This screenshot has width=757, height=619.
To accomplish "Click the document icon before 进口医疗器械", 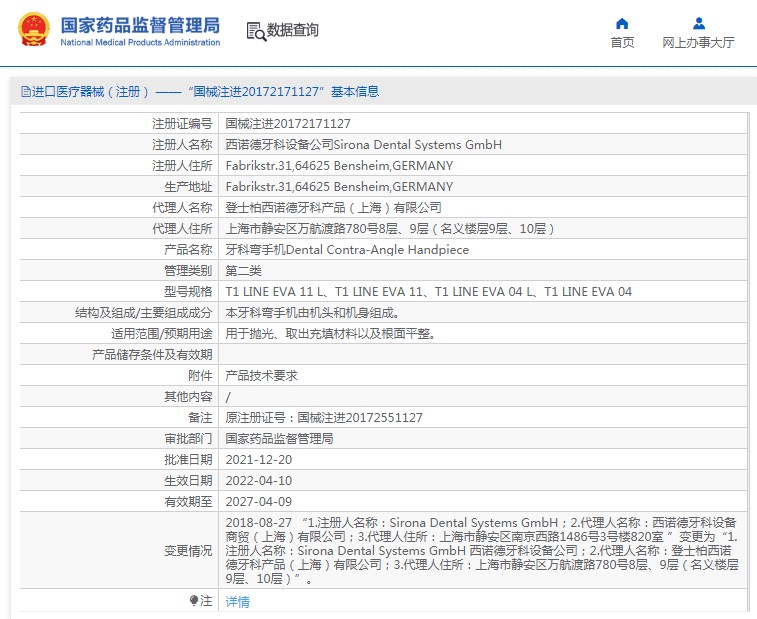I will click(26, 91).
